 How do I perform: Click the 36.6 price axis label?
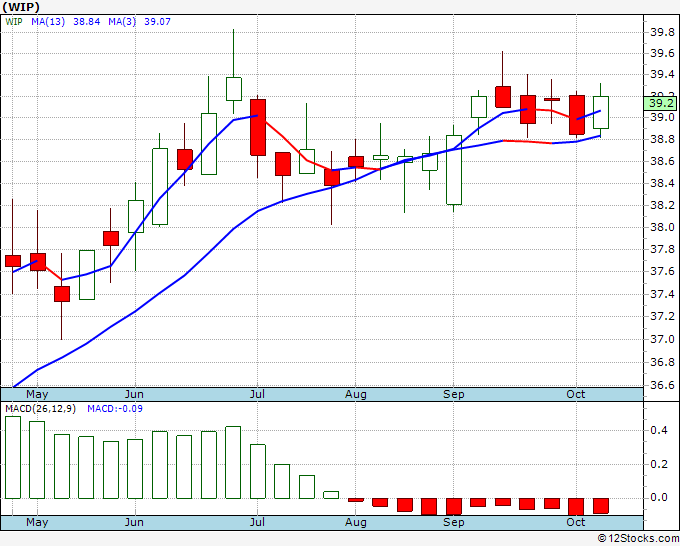662,385
